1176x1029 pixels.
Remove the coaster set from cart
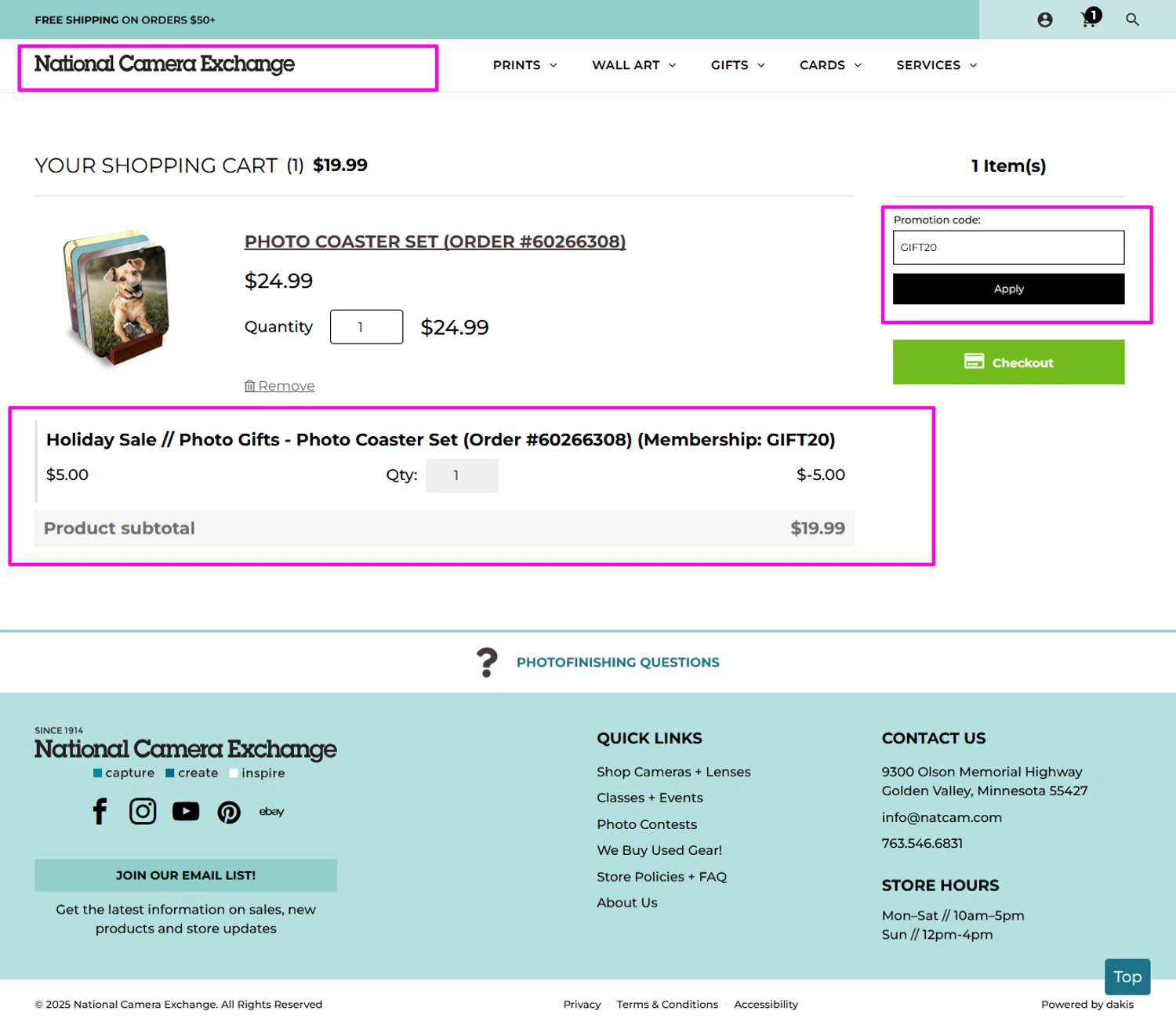pos(279,386)
